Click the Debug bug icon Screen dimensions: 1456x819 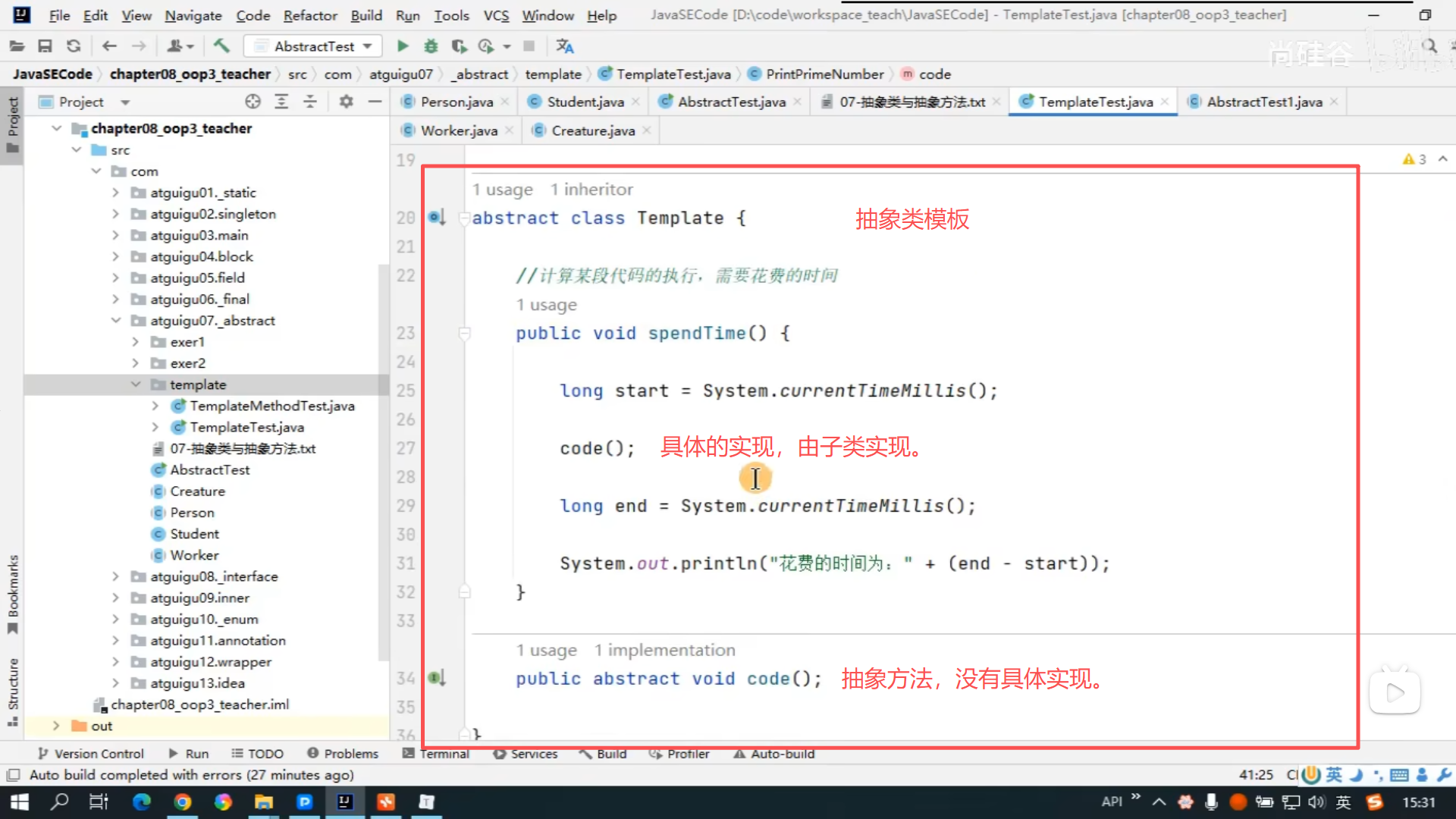coord(431,46)
